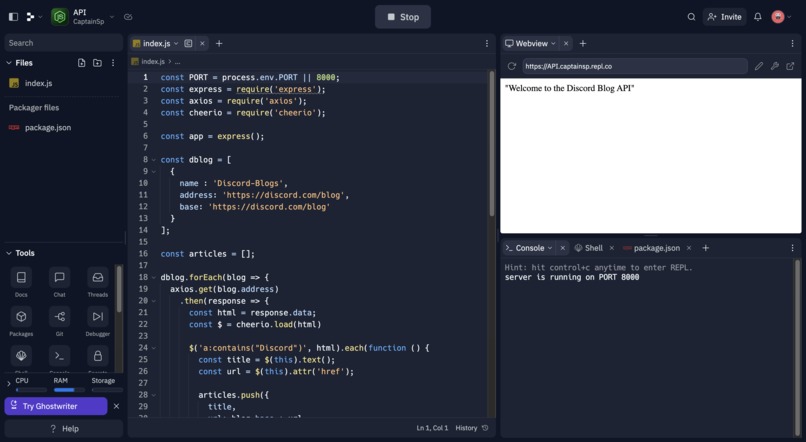The height and width of the screenshot is (442, 806).
Task: Fold the dblog array at line 8
Action: point(153,160)
